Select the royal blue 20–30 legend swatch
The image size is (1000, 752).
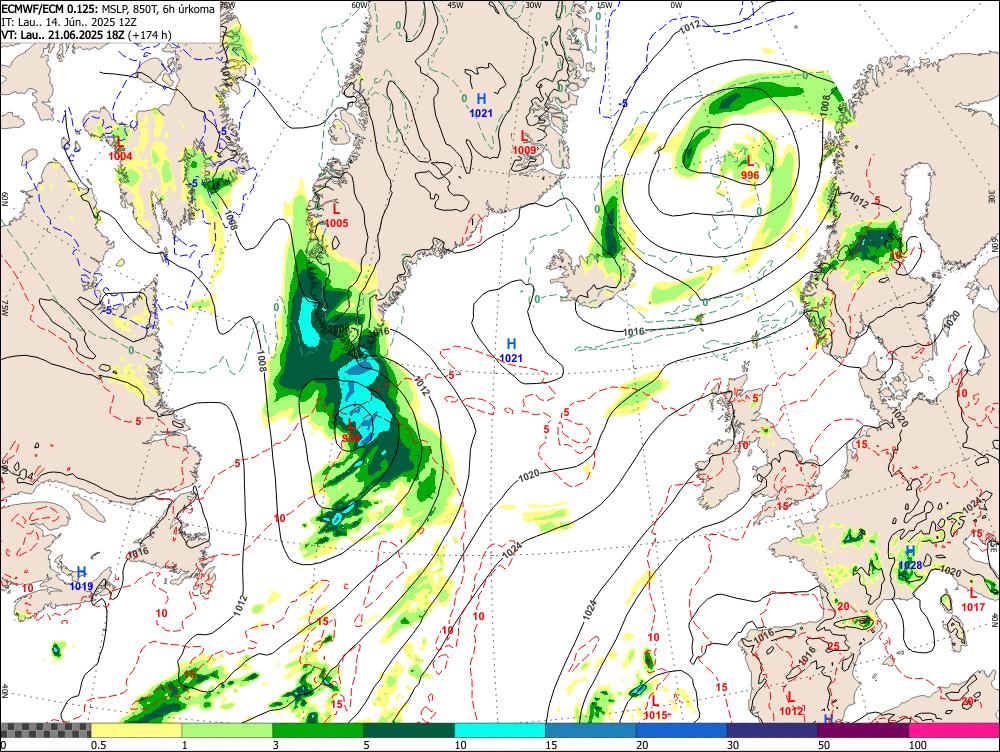click(x=682, y=730)
